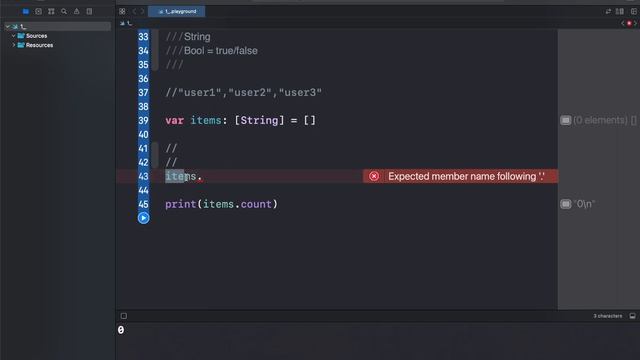The width and height of the screenshot is (640, 360).
Task: Click line number 37 in gutter
Action: tap(143, 93)
